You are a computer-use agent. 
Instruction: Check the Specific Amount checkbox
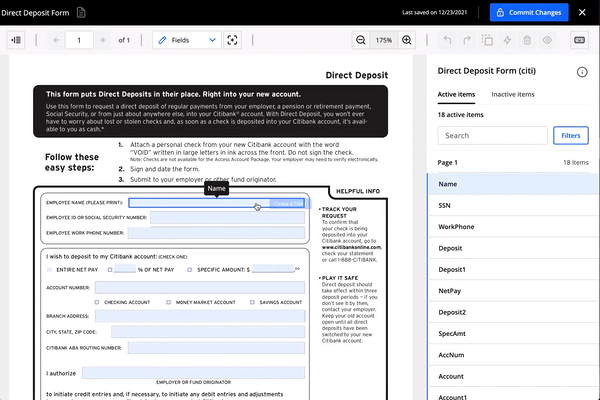pos(189,270)
